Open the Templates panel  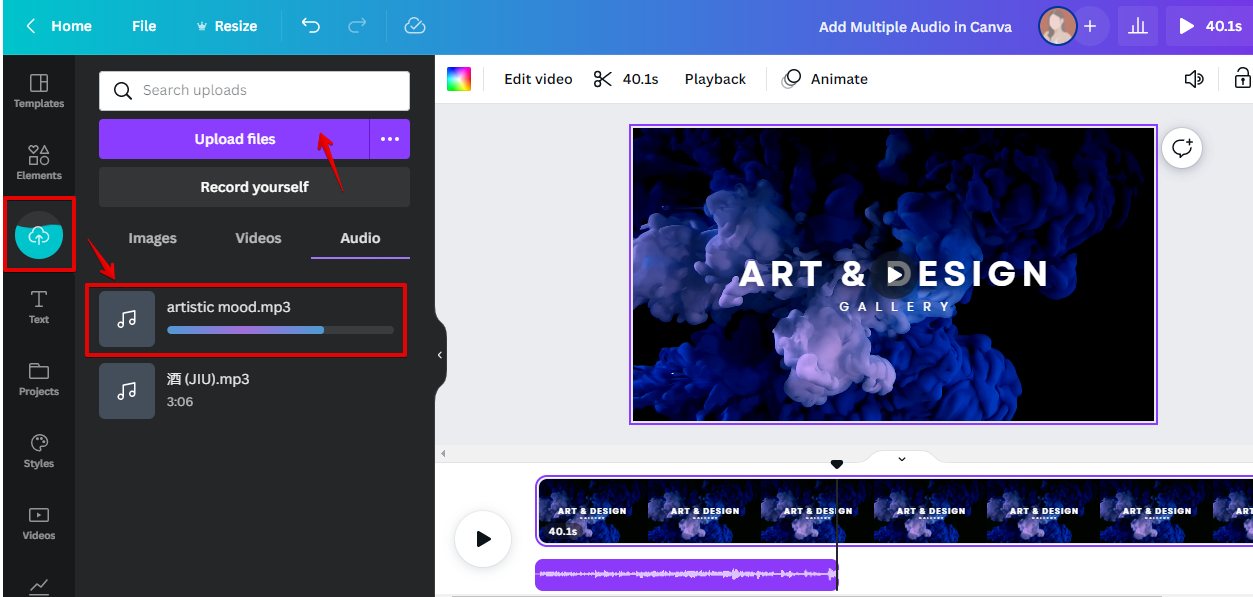(38, 90)
